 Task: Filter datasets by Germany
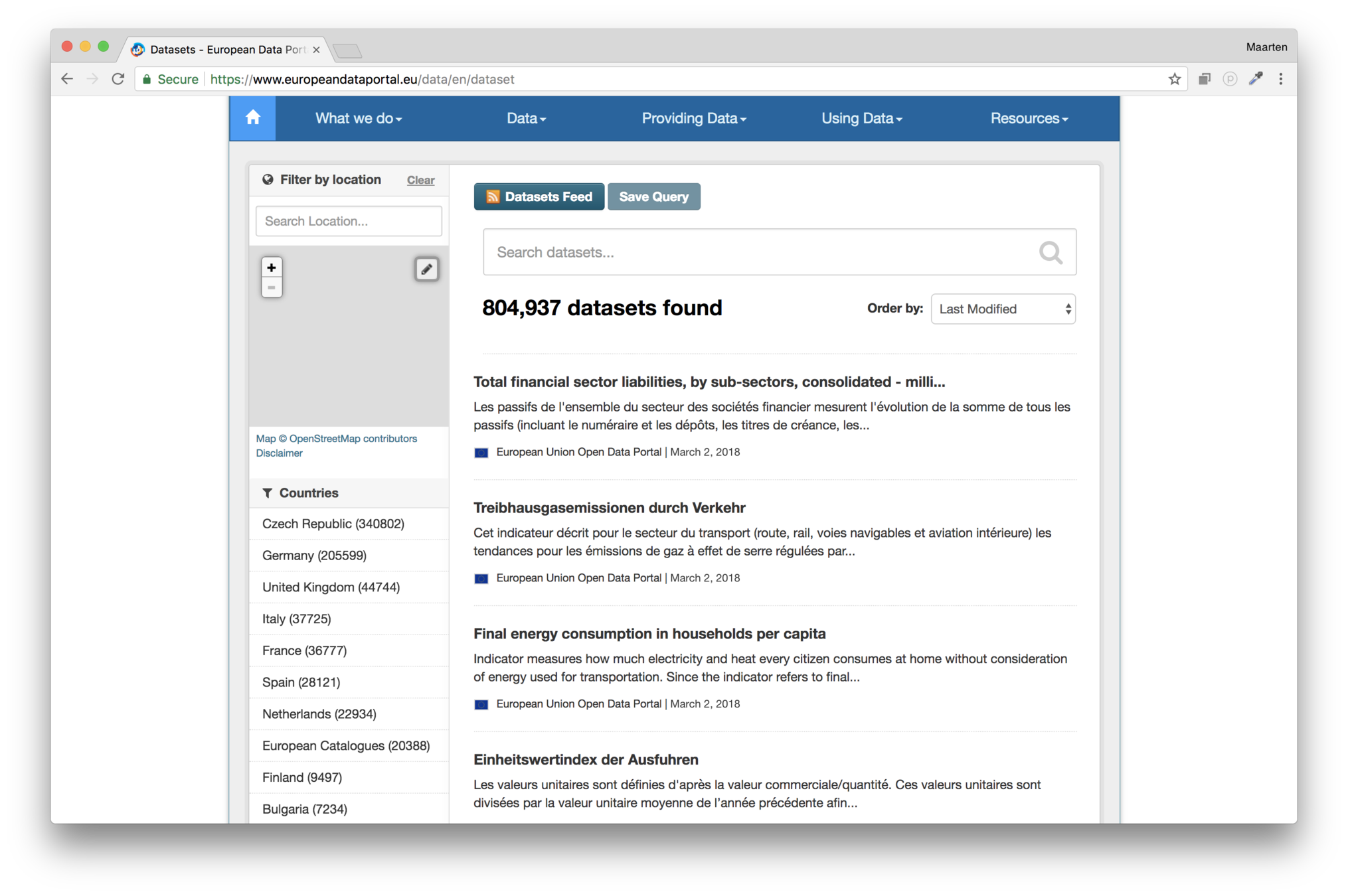[314, 556]
